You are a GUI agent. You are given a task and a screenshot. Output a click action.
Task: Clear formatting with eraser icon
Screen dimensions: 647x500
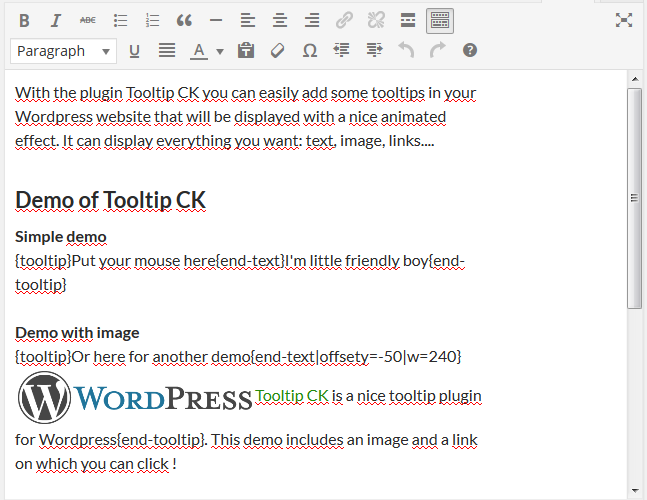click(278, 51)
